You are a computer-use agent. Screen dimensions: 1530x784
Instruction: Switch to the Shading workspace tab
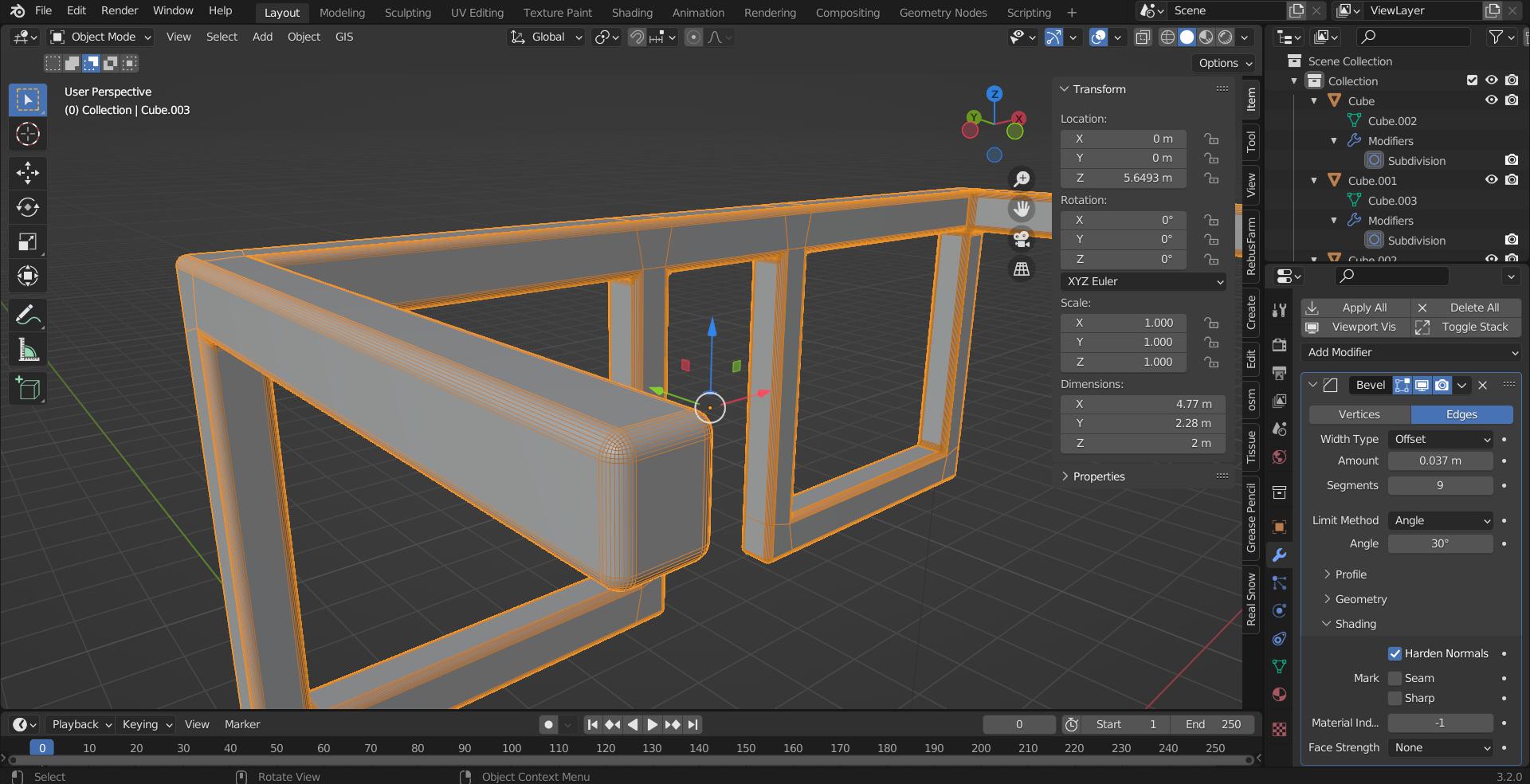tap(632, 12)
